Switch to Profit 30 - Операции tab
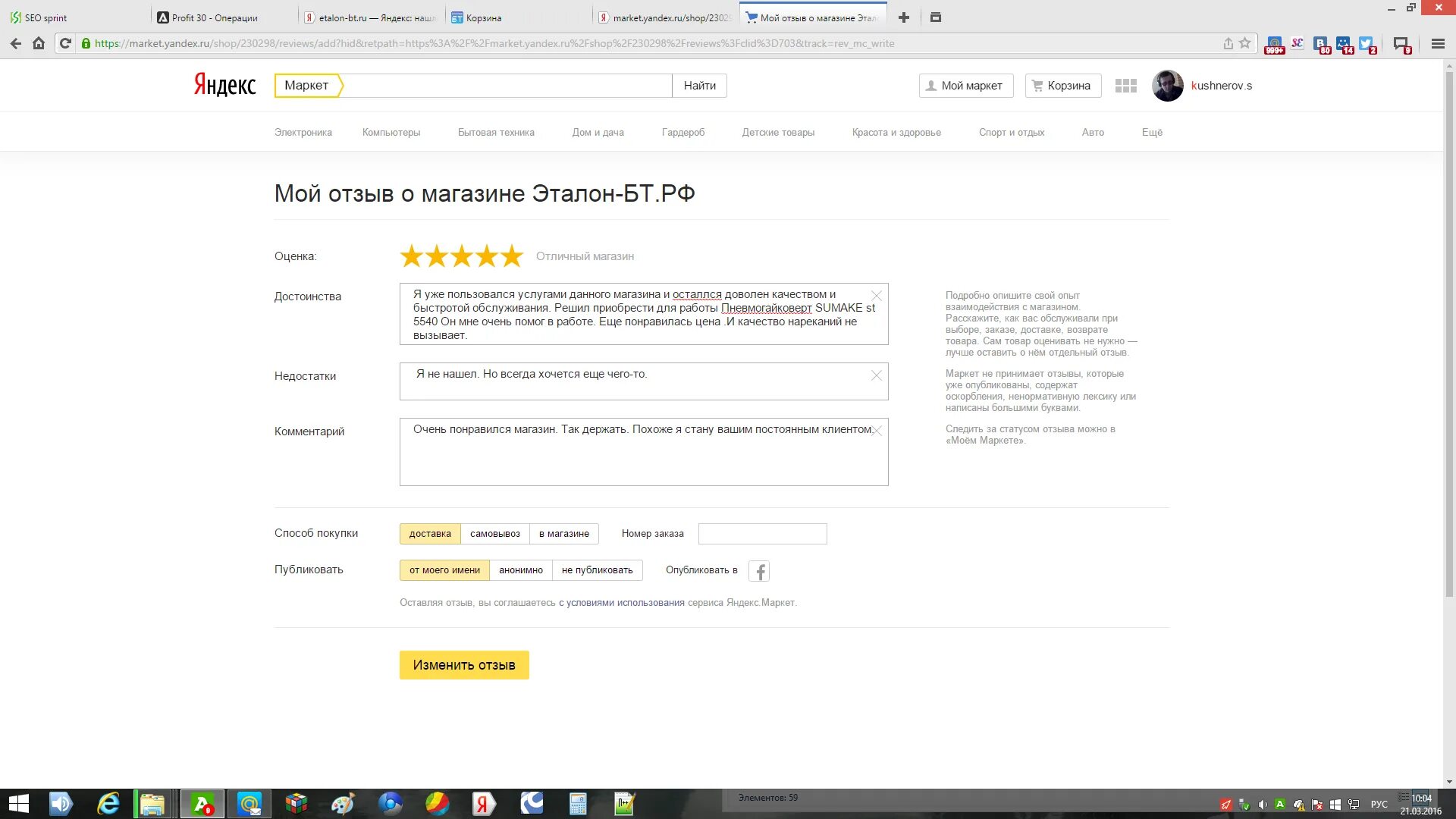 pos(224,17)
